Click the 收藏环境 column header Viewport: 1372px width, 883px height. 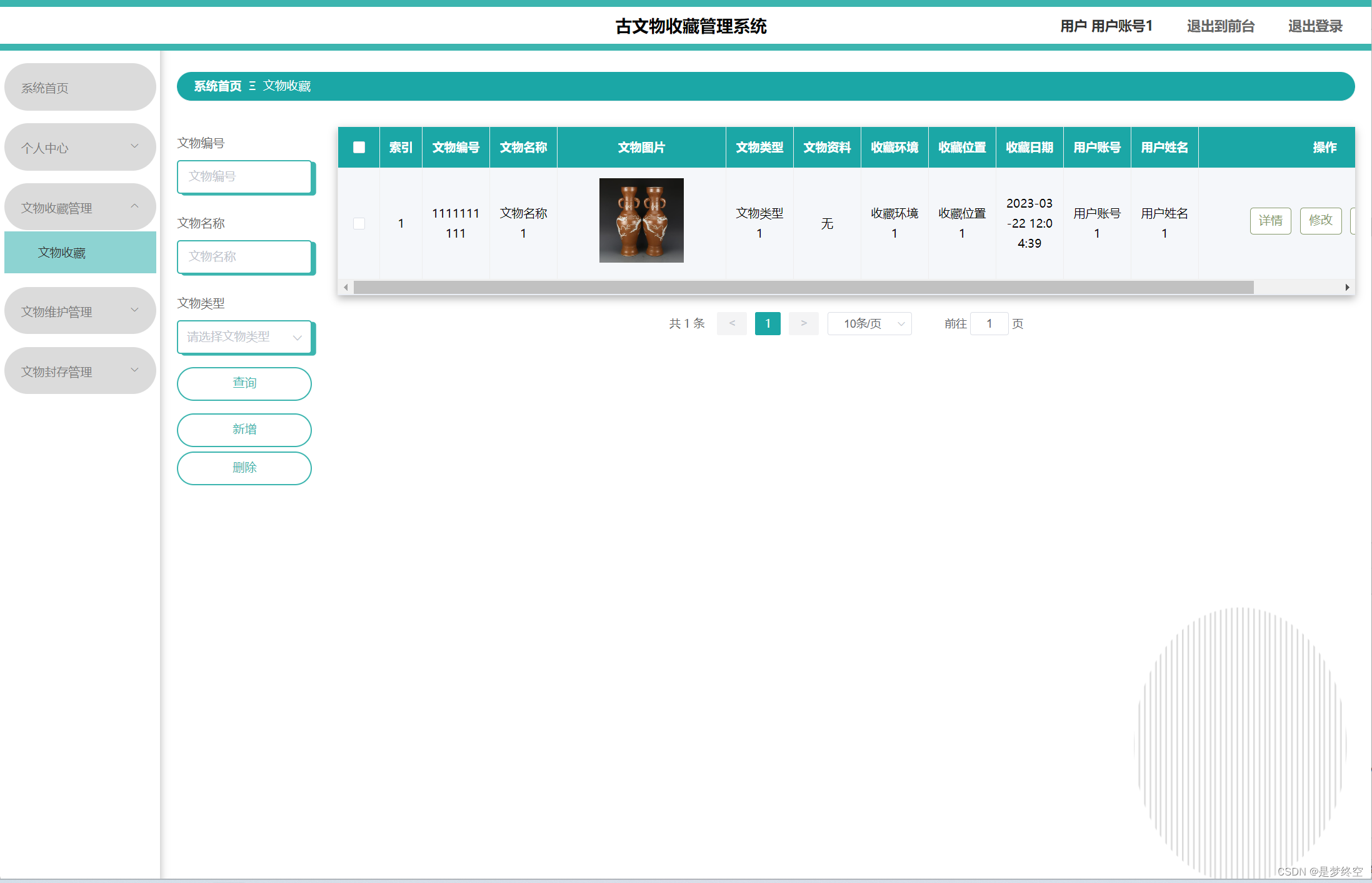[x=894, y=148]
